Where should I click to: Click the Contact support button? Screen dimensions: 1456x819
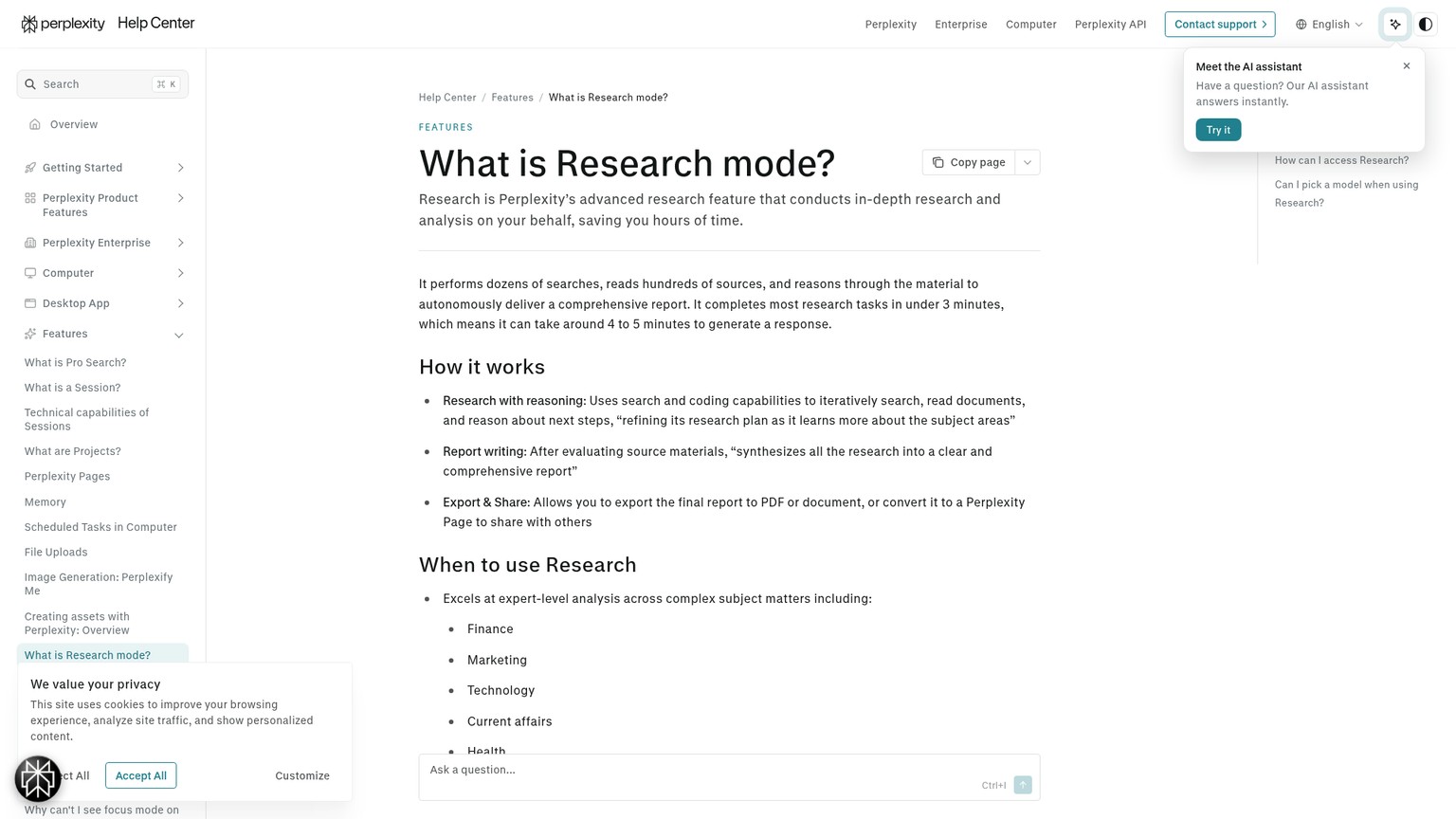[1220, 24]
